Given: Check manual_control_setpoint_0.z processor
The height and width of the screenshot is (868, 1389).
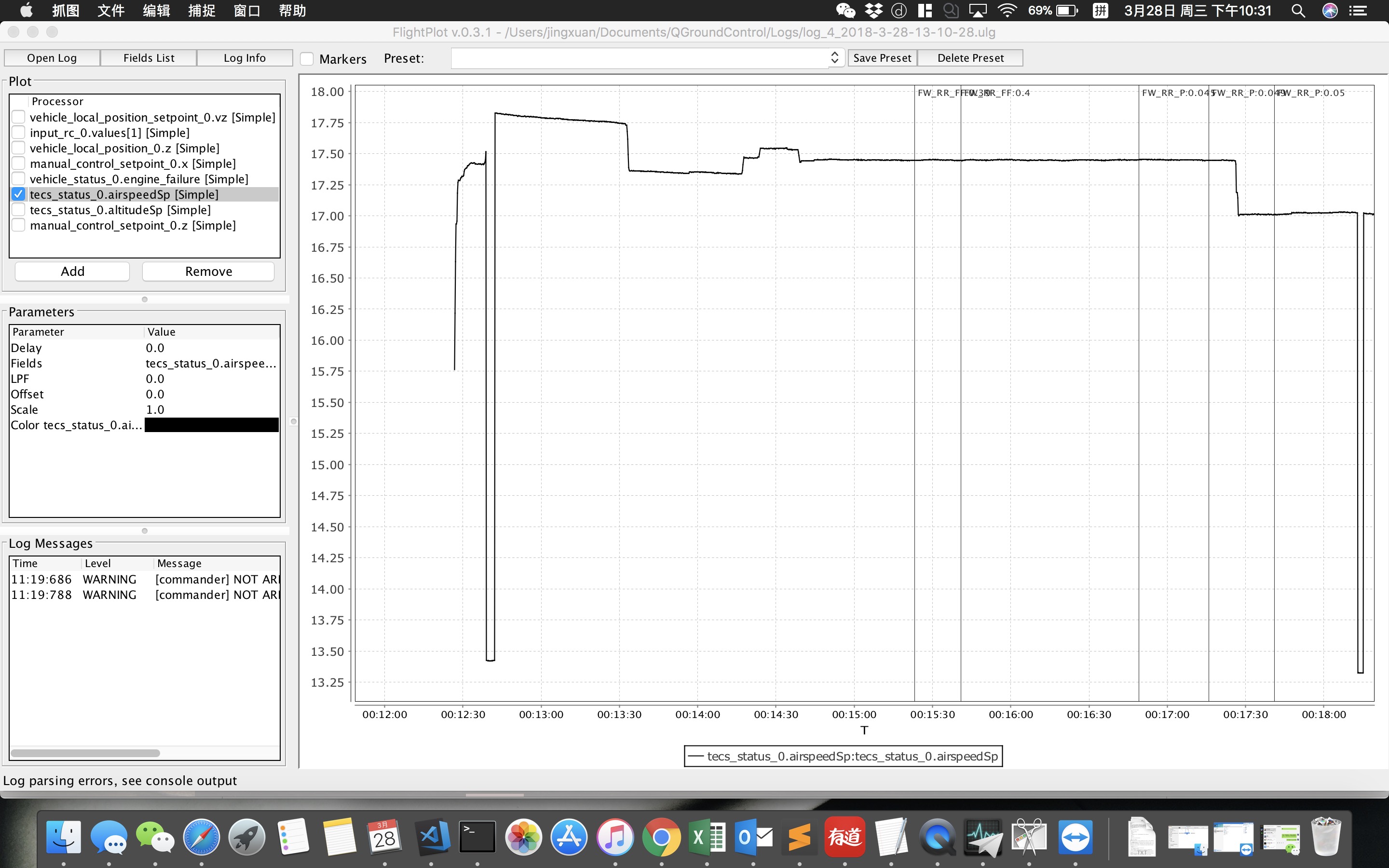Looking at the screenshot, I should pos(18,225).
